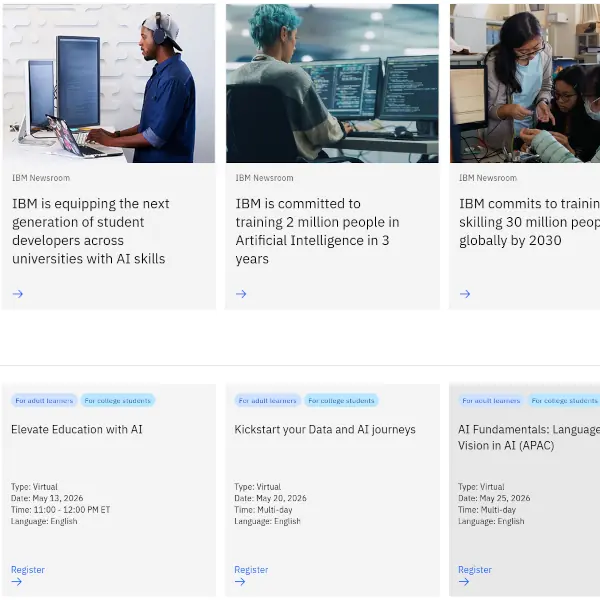The image size is (600, 600).
Task: Open photo of man wearing headphones at laptop
Action: 109,83
